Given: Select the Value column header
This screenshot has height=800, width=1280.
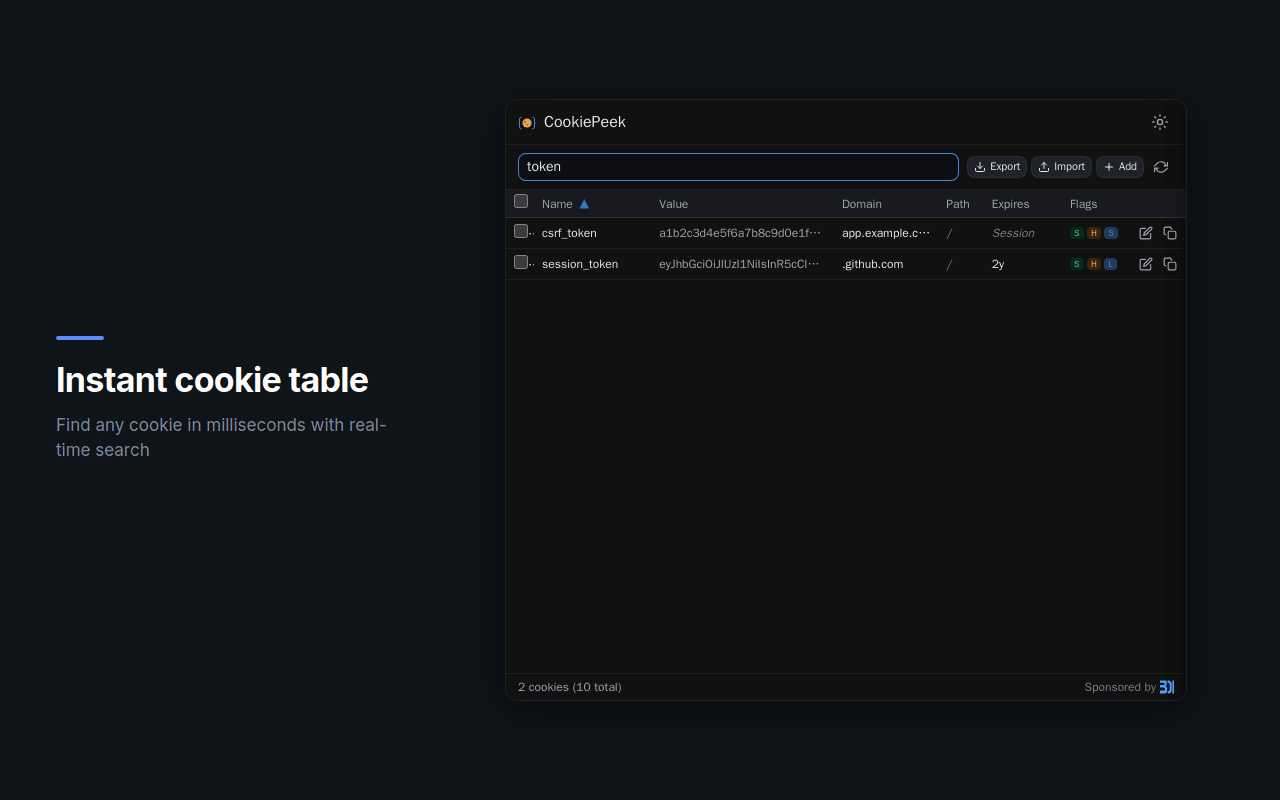Looking at the screenshot, I should (x=673, y=203).
